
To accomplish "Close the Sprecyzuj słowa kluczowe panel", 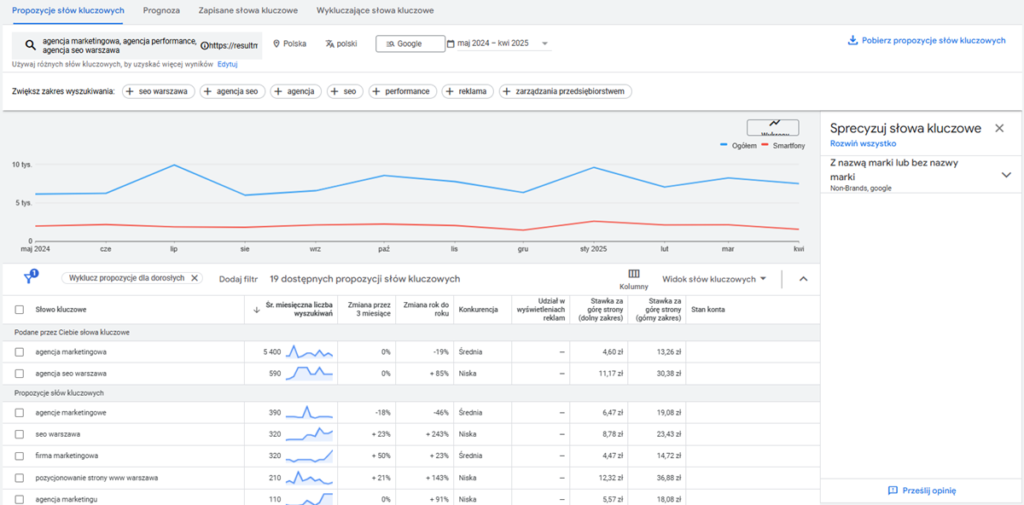I will [x=999, y=128].
